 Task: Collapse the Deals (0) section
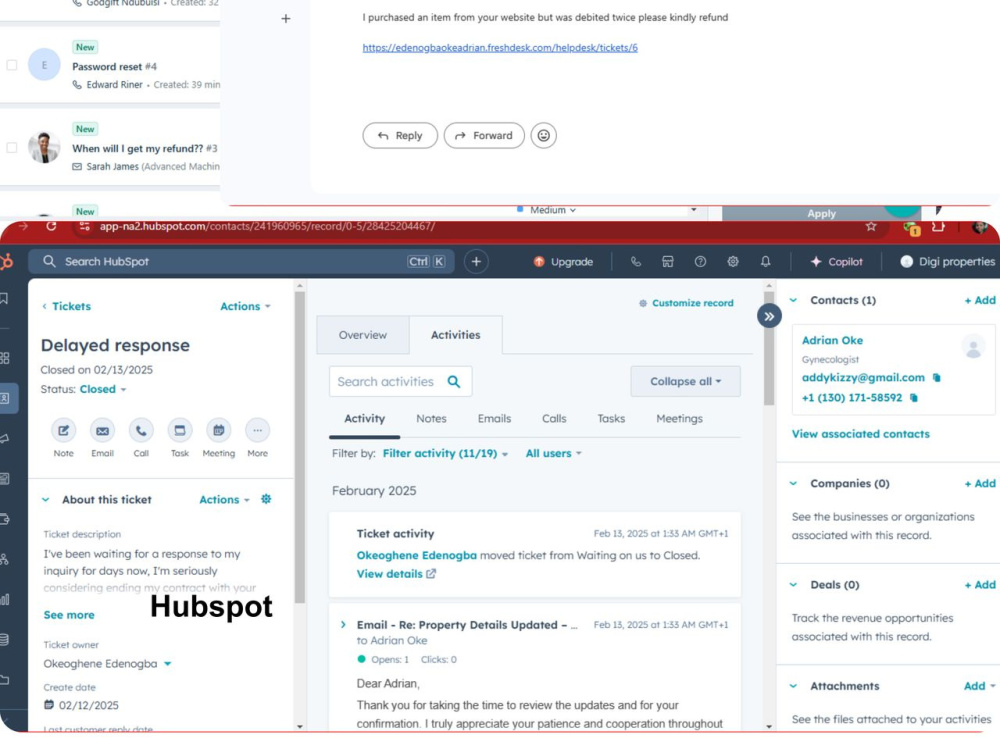pyautogui.click(x=793, y=585)
